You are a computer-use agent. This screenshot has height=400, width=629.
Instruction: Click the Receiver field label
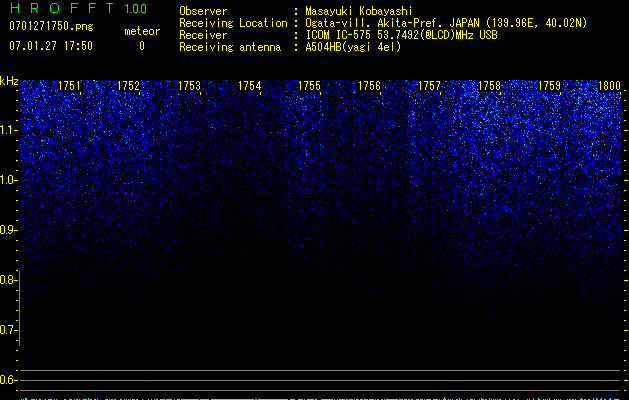(203, 35)
